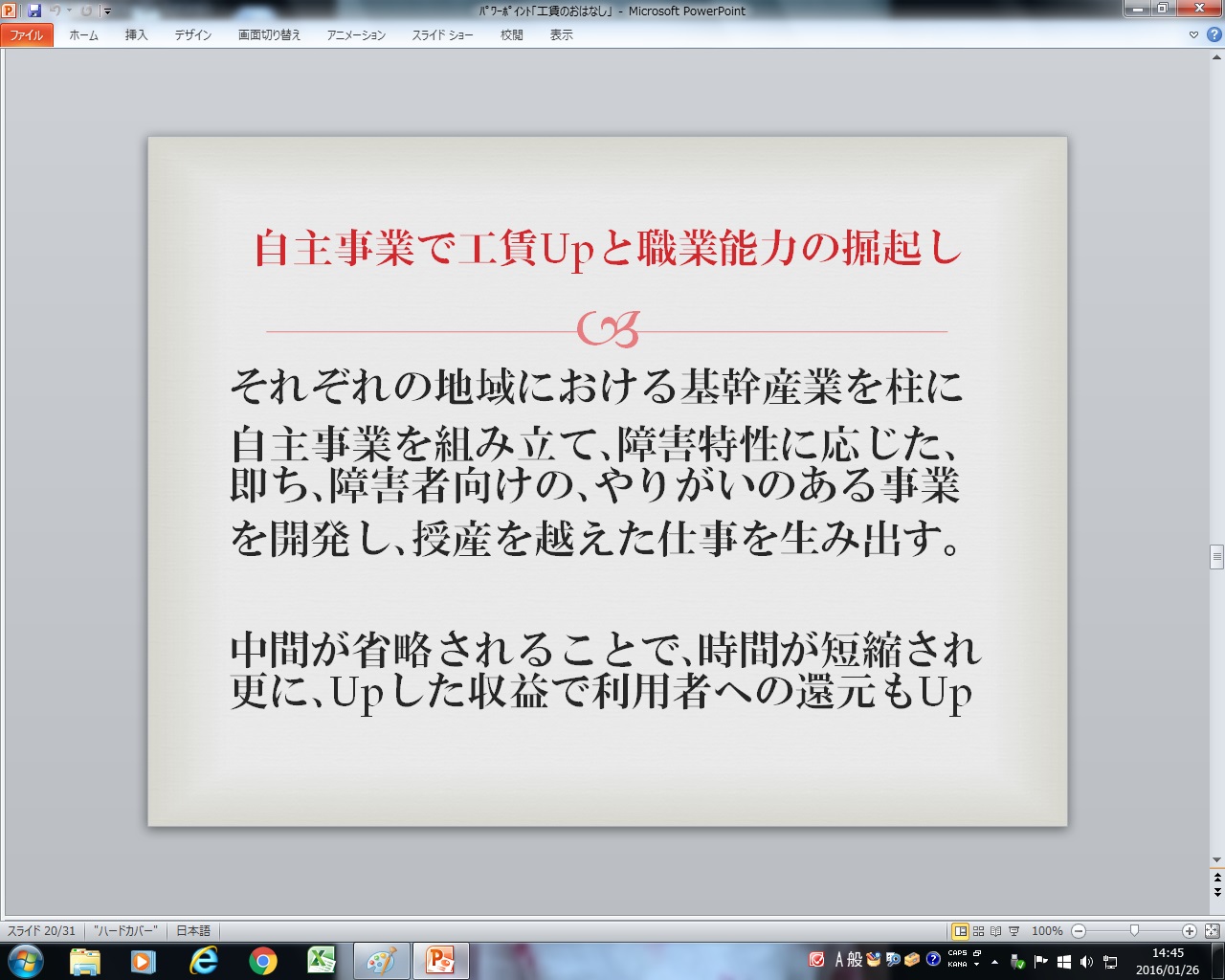Click the zoom slider handle
Image resolution: width=1225 pixels, height=980 pixels.
coord(1134,930)
